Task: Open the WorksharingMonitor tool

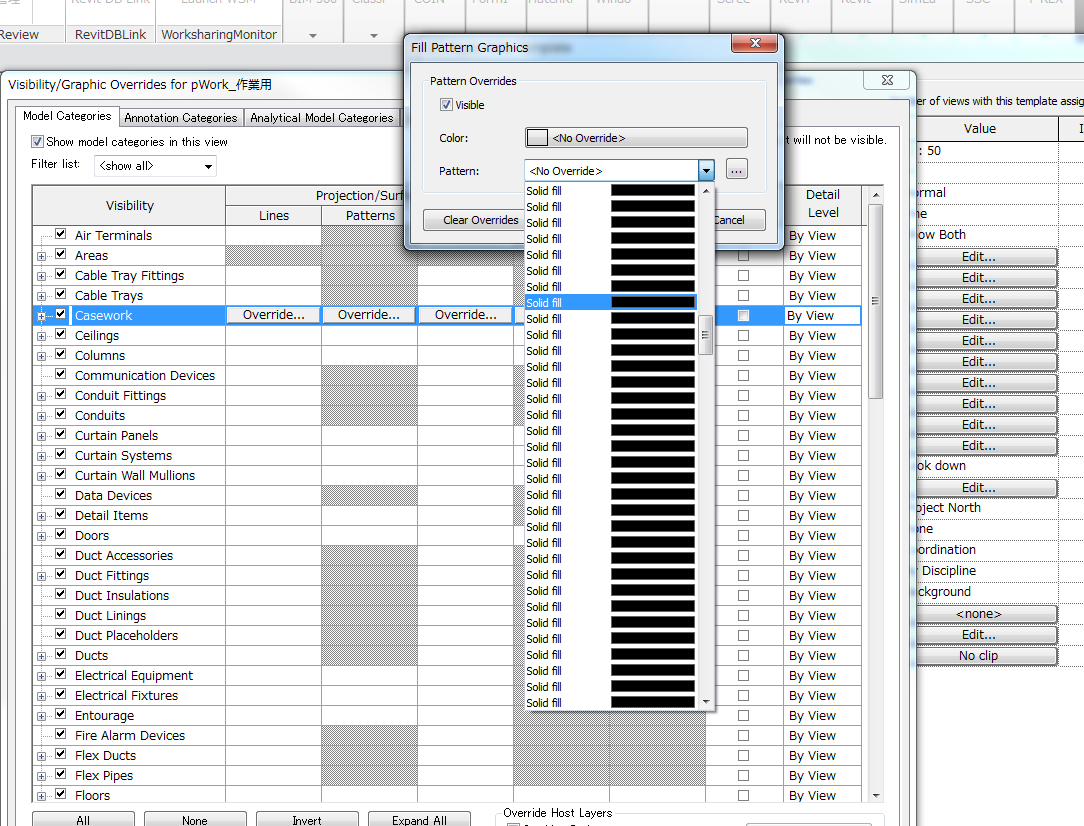Action: pyautogui.click(x=218, y=33)
